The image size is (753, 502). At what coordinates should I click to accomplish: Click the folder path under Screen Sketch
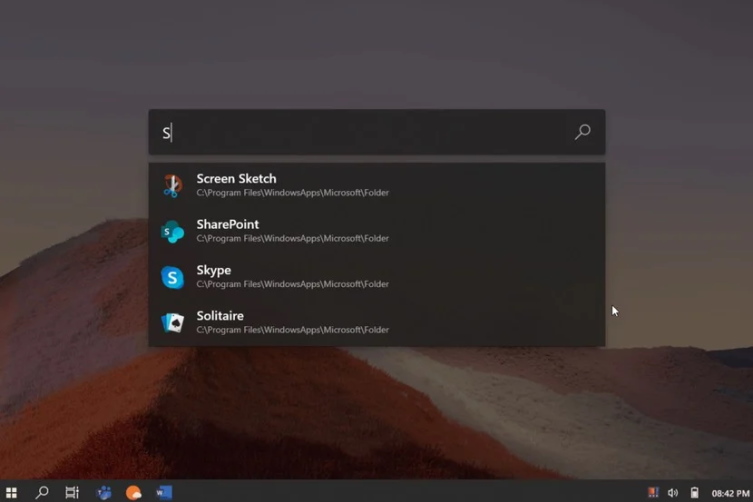(x=292, y=193)
